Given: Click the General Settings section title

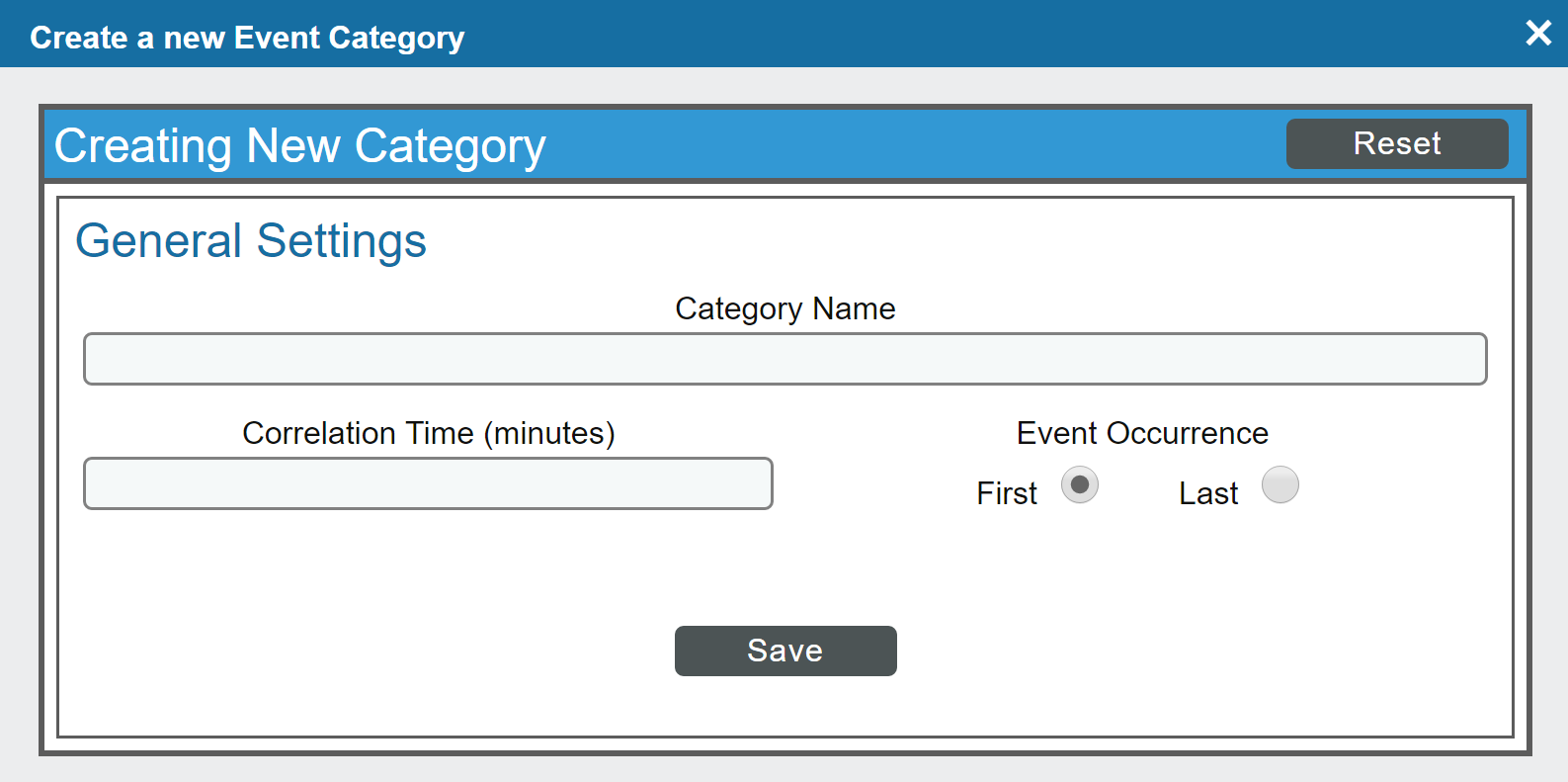Looking at the screenshot, I should click(252, 240).
